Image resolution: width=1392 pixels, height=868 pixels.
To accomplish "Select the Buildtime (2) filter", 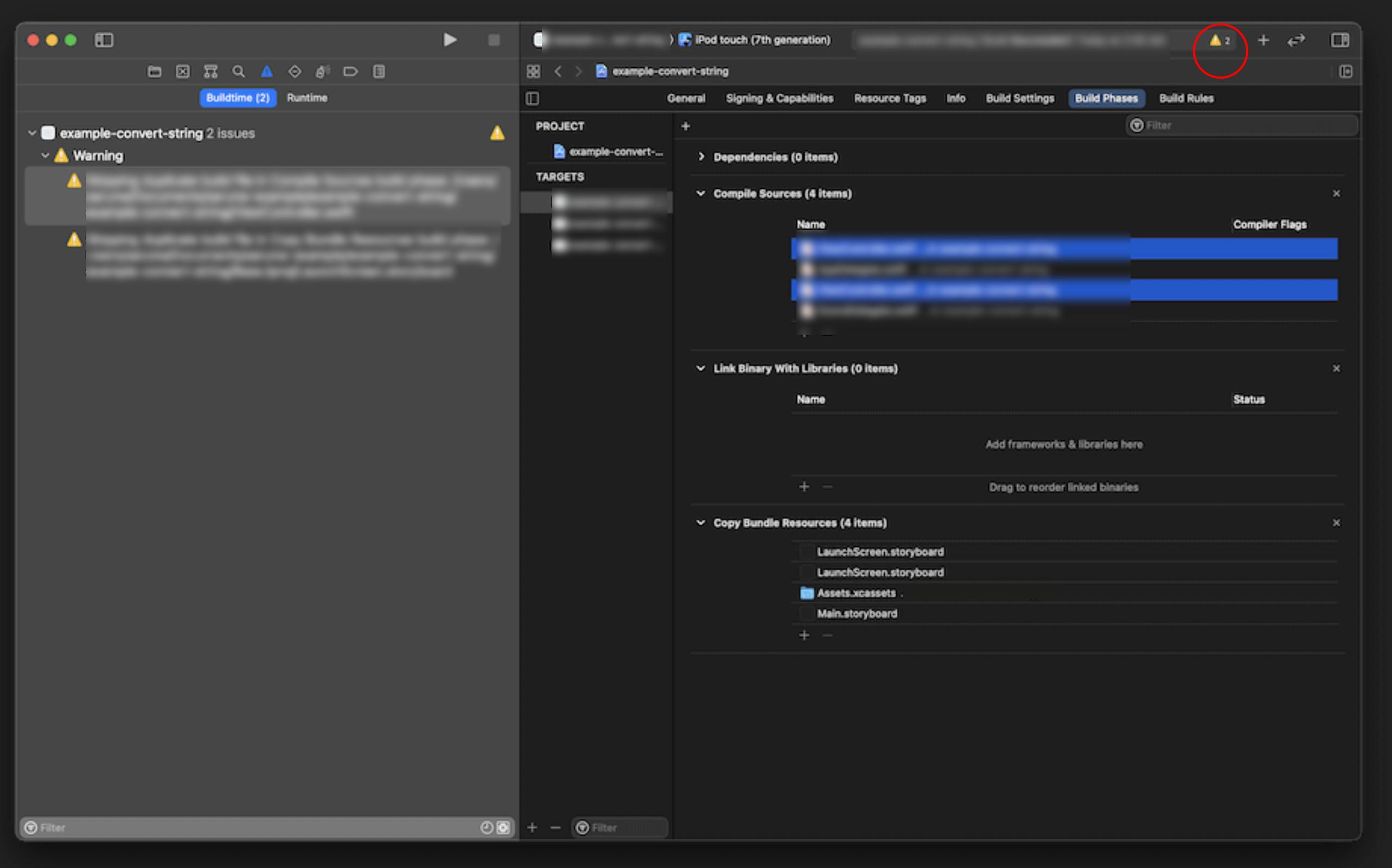I will 238,98.
